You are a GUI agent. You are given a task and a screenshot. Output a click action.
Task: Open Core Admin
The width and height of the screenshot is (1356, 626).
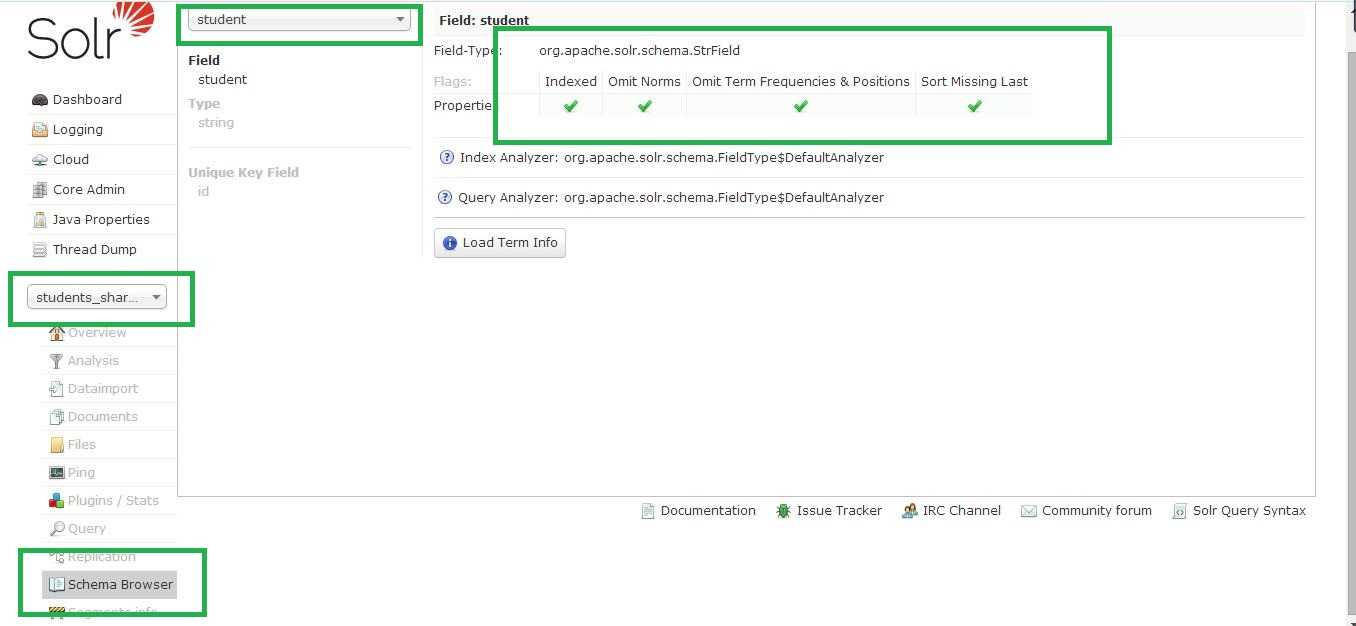tap(89, 189)
